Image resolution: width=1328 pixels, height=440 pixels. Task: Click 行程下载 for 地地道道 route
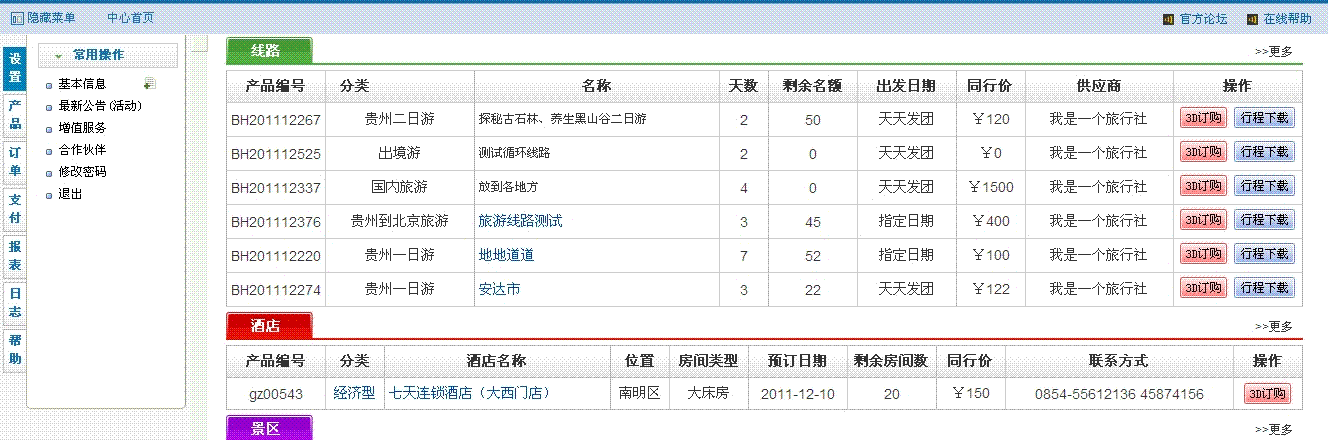(x=1264, y=254)
